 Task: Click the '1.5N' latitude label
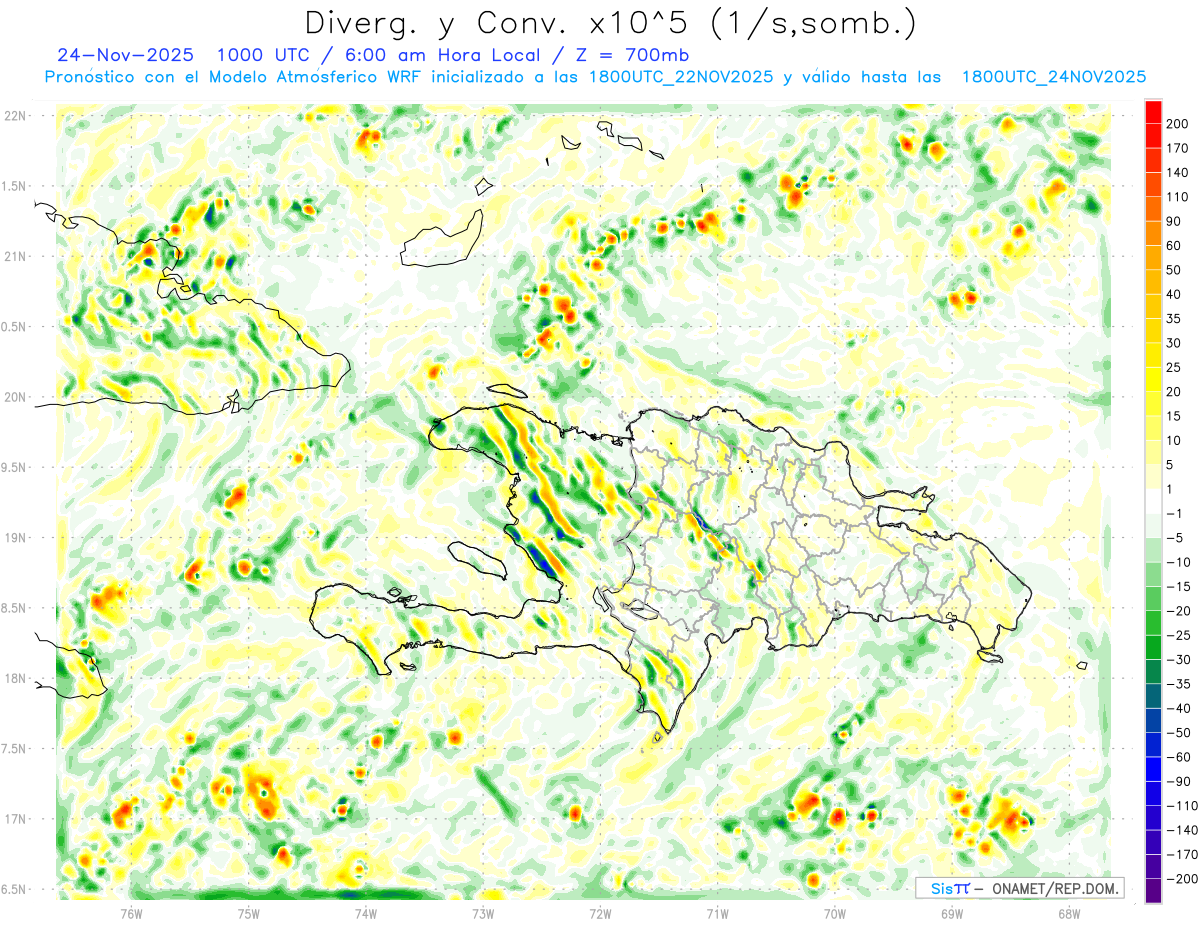tap(15, 186)
